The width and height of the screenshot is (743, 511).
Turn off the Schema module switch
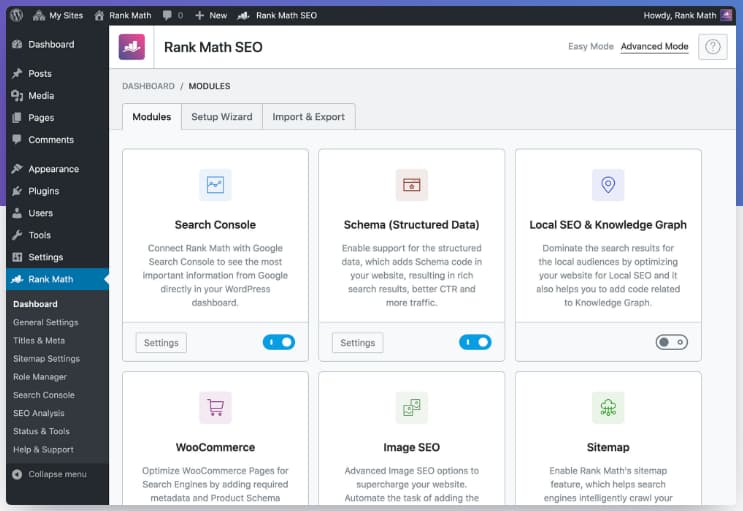tap(475, 342)
